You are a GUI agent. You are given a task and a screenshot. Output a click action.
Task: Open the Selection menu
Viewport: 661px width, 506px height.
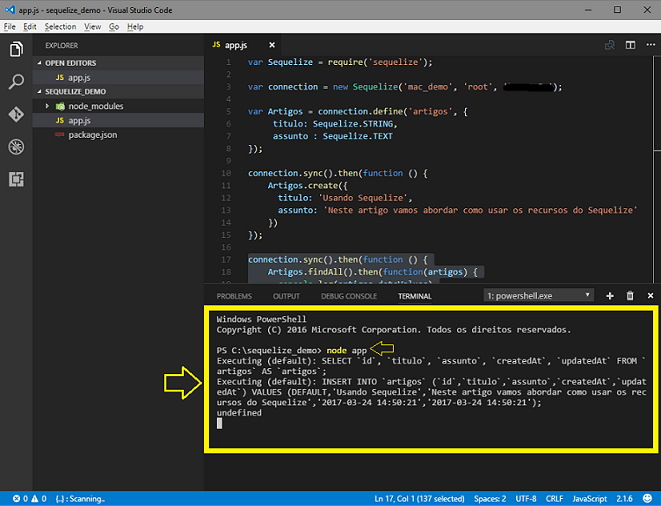(x=60, y=27)
